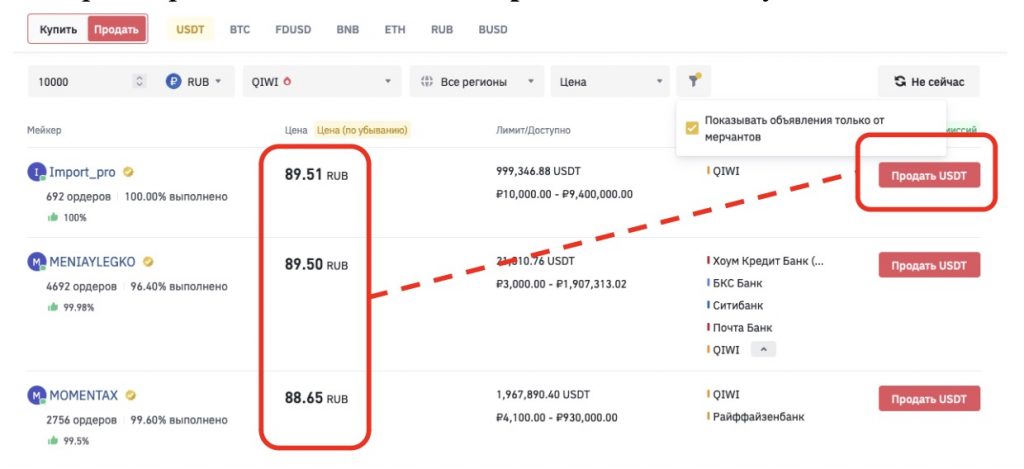The image size is (1024, 469).
Task: Click the 88.65 RUB price
Action: [316, 397]
